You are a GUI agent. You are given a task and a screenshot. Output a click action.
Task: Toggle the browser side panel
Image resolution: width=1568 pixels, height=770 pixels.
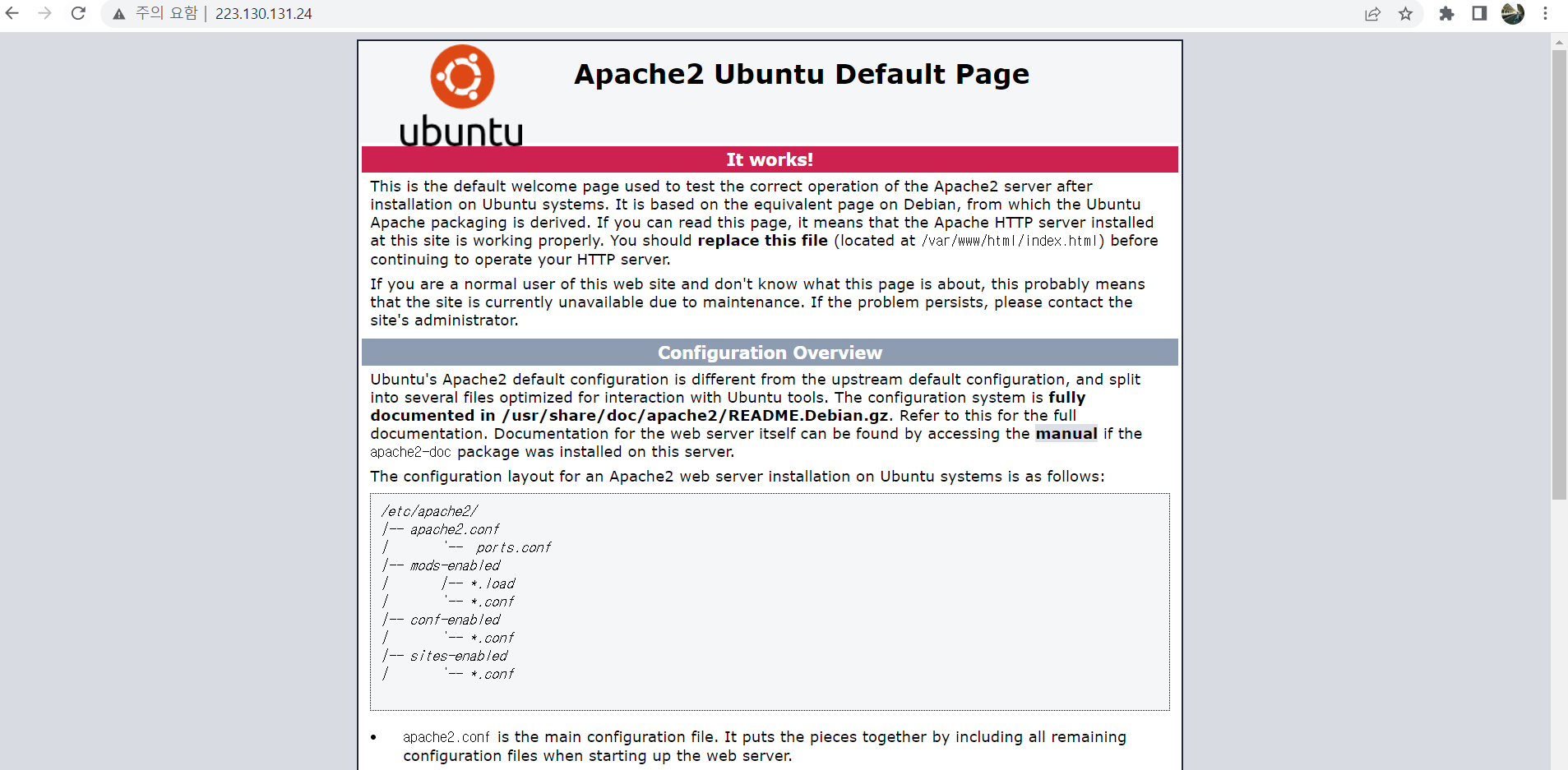click(x=1479, y=13)
